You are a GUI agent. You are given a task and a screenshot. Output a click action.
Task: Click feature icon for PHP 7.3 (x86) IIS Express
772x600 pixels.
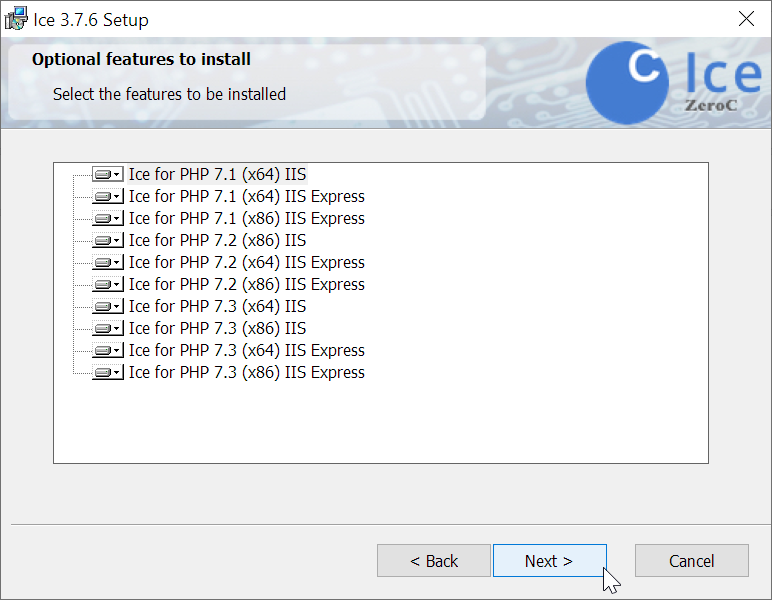click(x=107, y=372)
